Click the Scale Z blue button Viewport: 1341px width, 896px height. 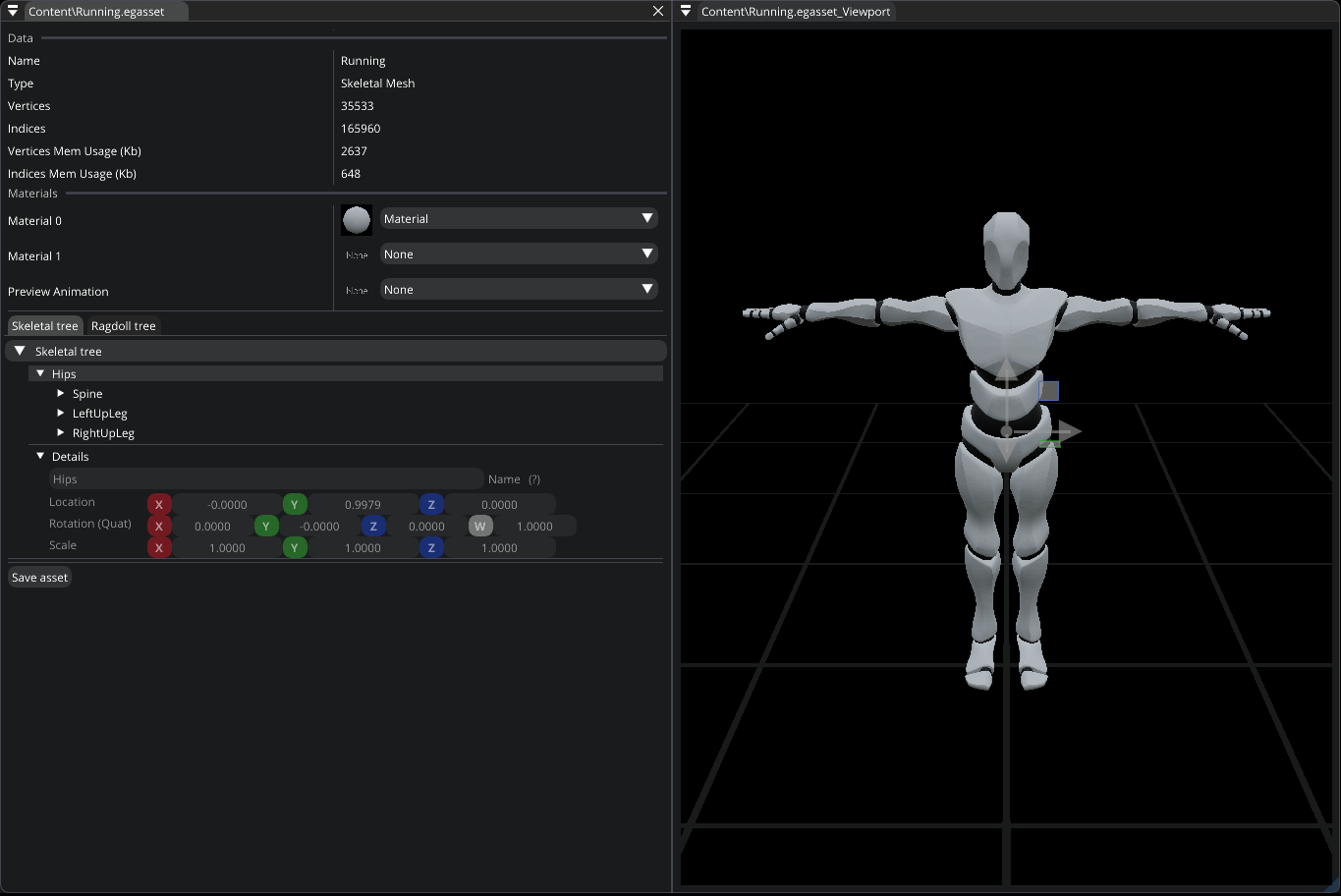point(431,547)
